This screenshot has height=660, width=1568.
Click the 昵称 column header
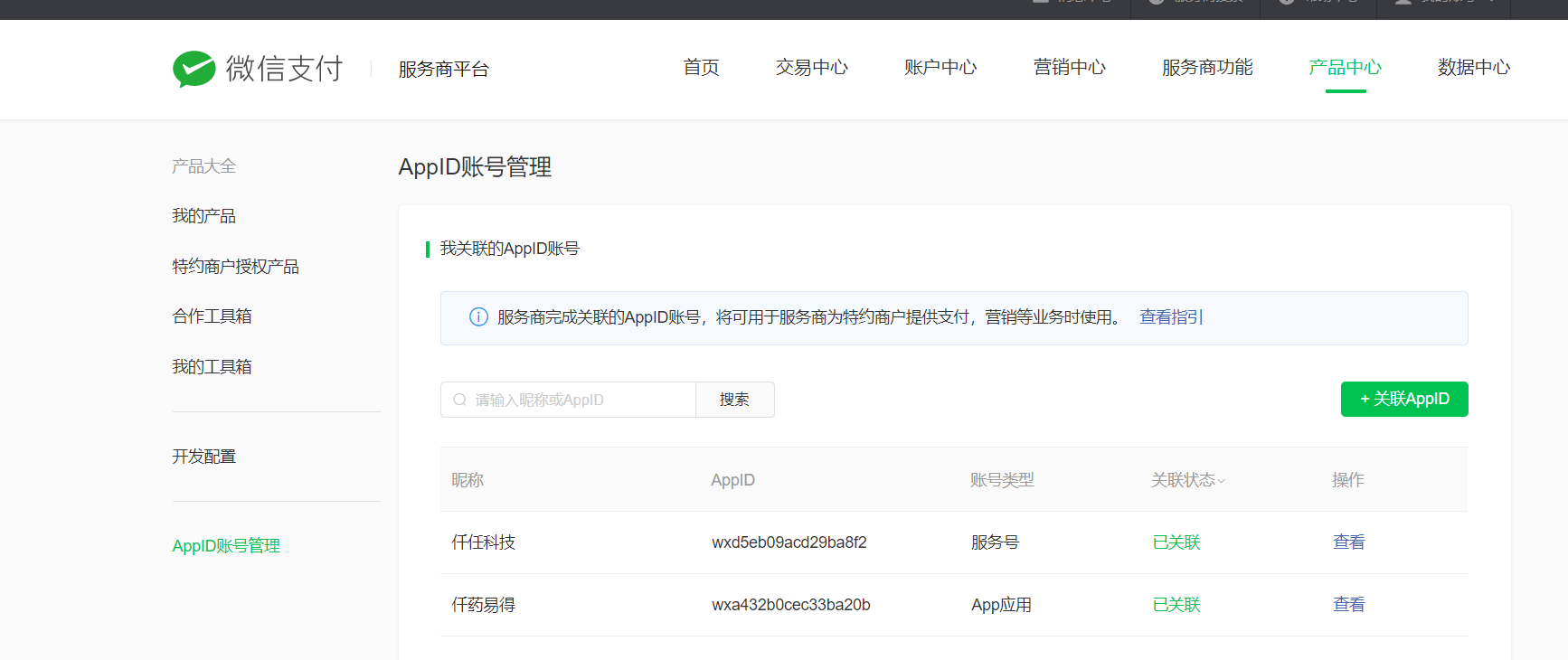(x=468, y=480)
